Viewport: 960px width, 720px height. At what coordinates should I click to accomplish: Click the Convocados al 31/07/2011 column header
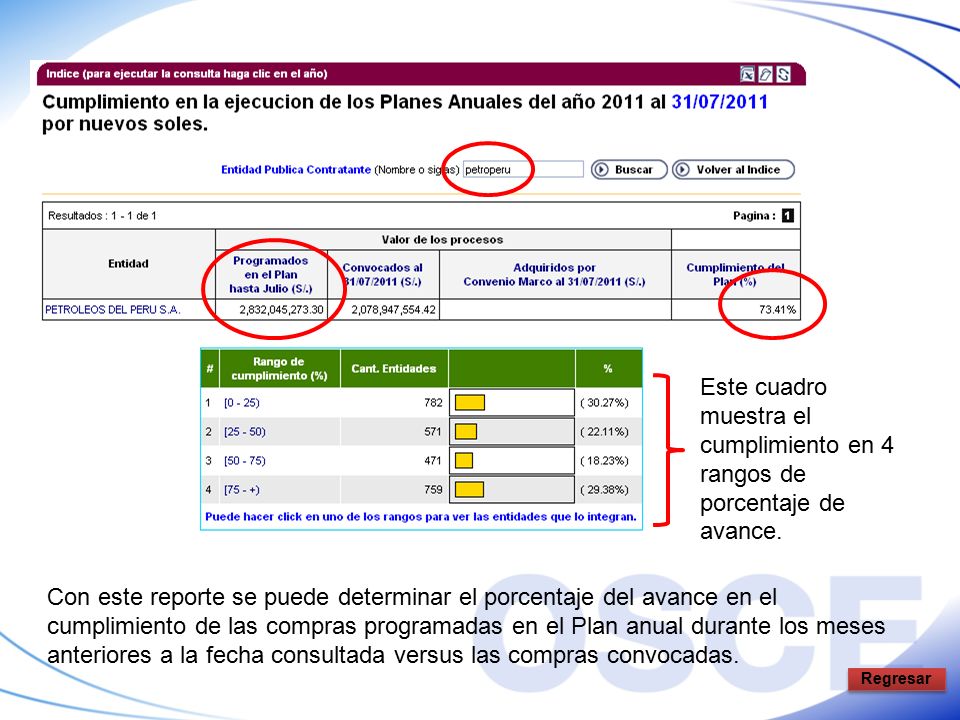click(x=383, y=274)
